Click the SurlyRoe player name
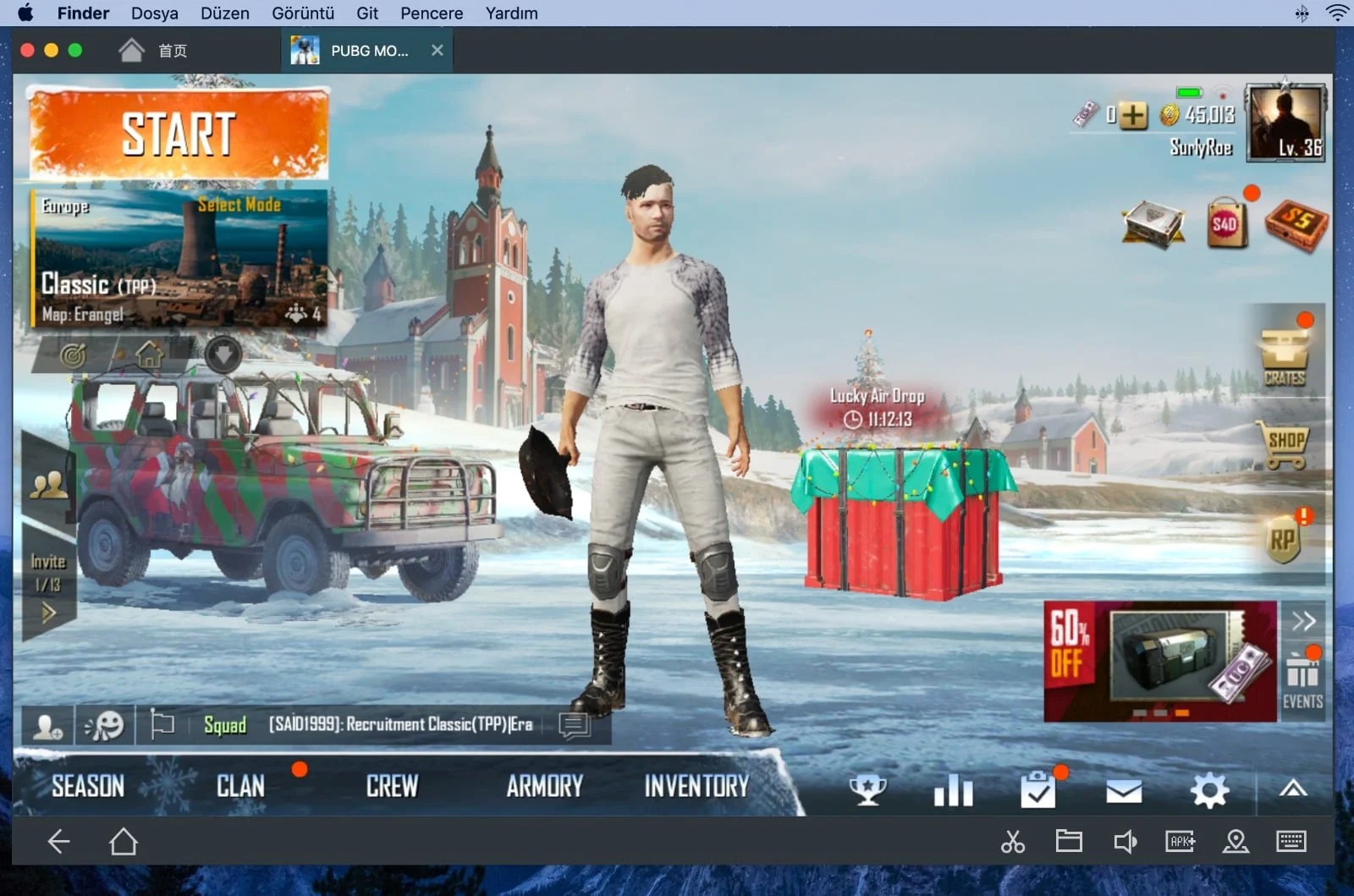1354x896 pixels. [x=1201, y=147]
